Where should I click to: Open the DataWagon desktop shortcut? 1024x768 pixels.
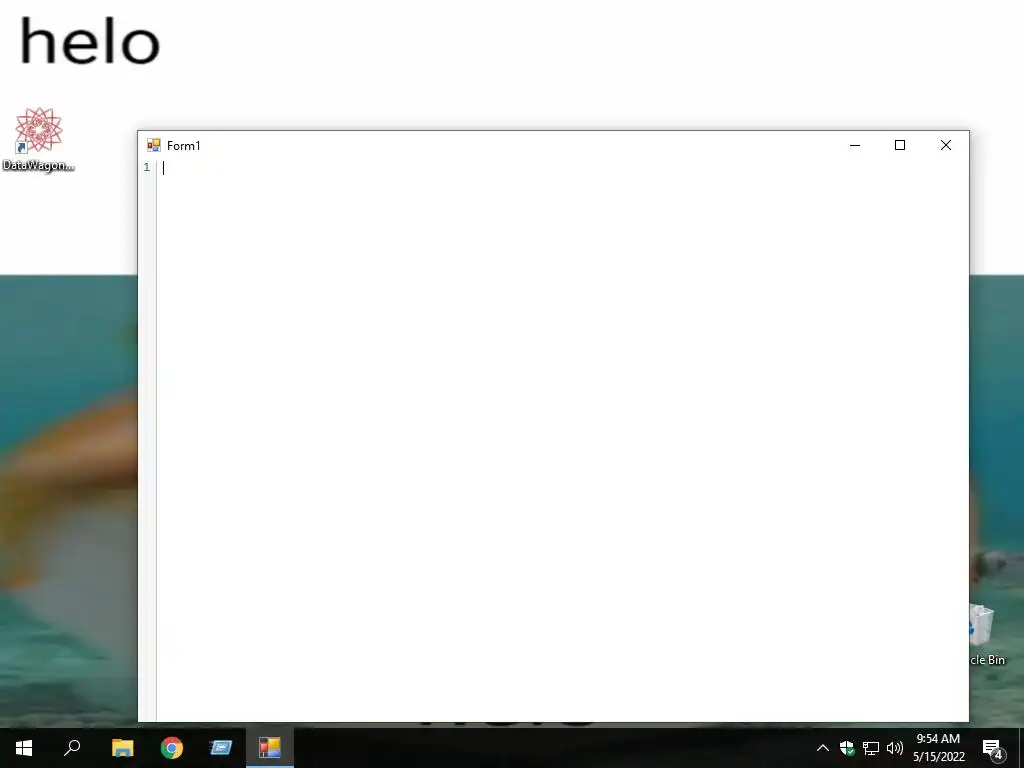tap(39, 139)
